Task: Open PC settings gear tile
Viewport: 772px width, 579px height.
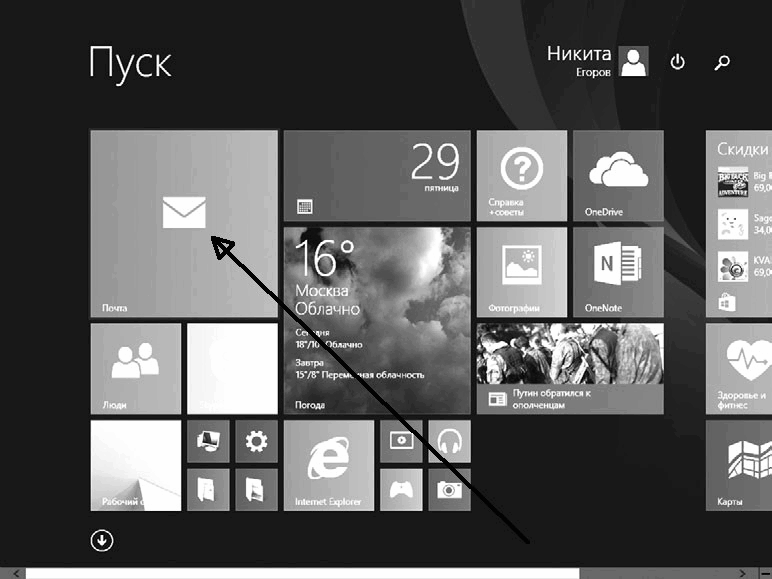Action: [x=257, y=441]
